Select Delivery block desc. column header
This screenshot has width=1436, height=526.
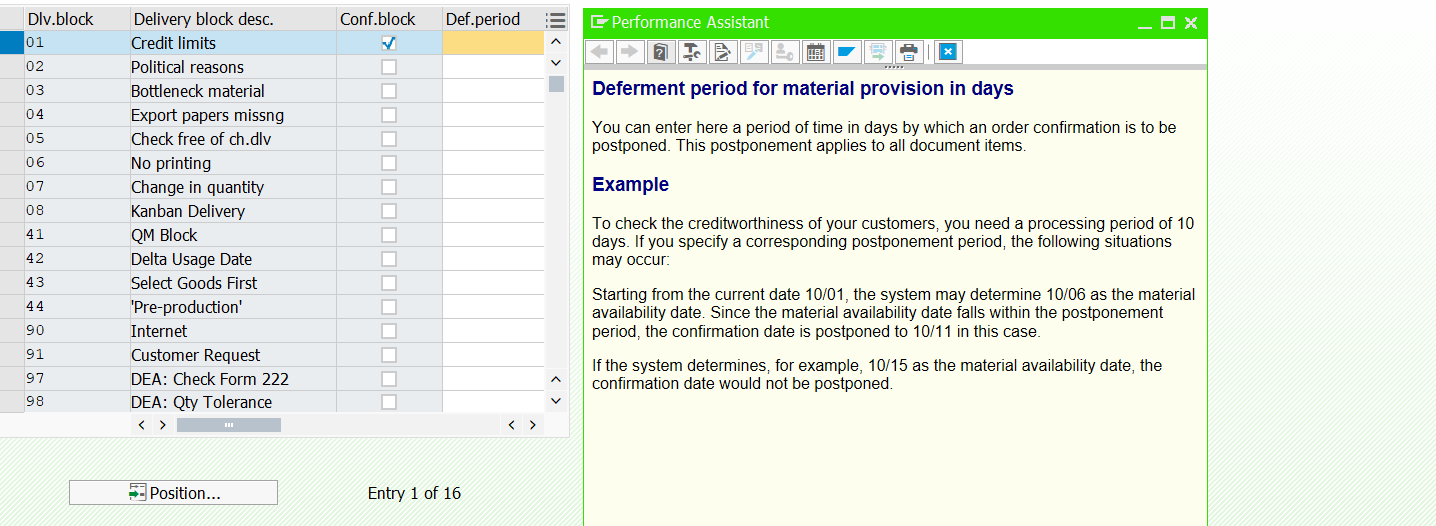tap(233, 20)
